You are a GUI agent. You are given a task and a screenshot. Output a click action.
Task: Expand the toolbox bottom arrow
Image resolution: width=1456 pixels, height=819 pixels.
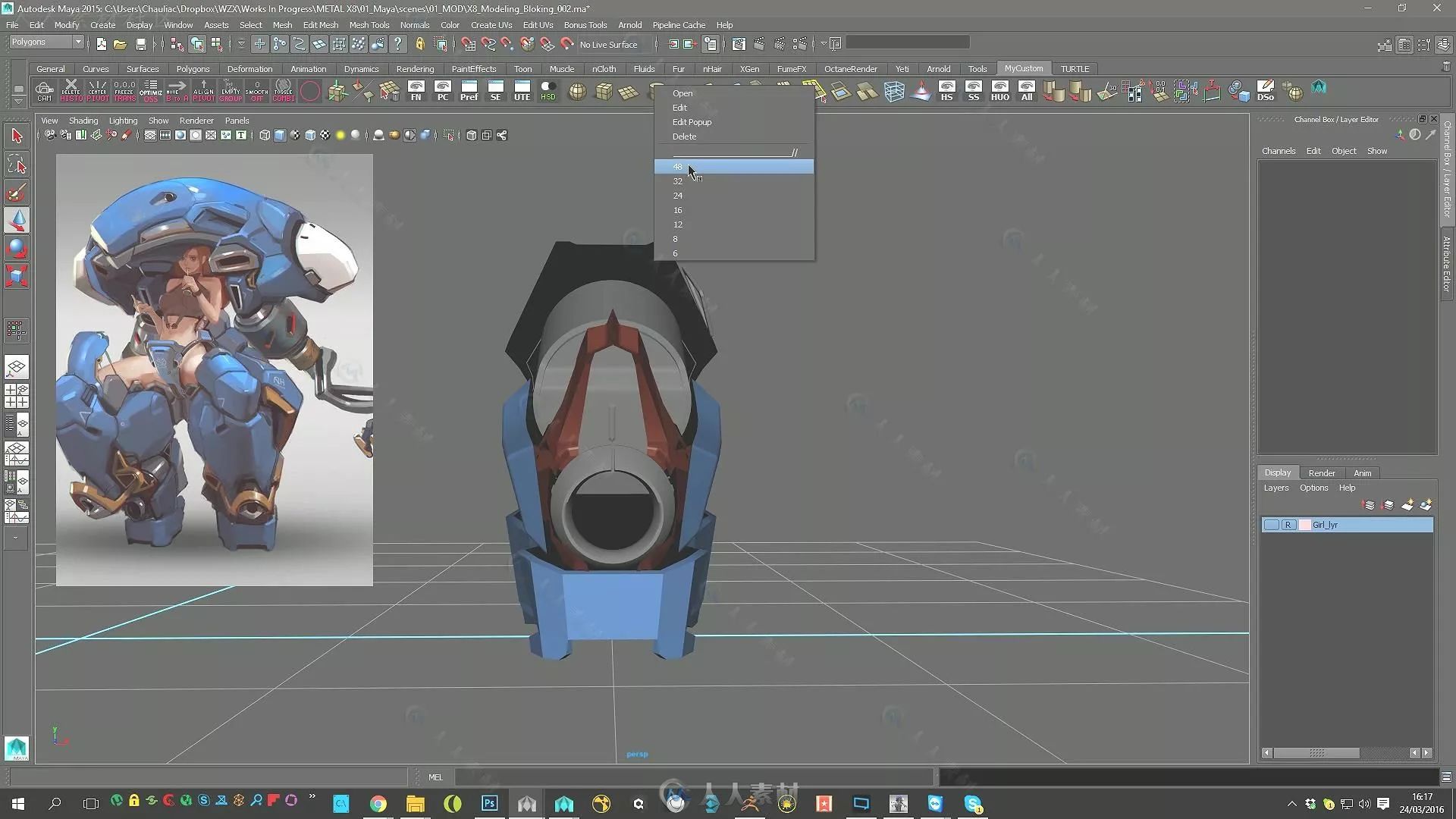point(15,538)
